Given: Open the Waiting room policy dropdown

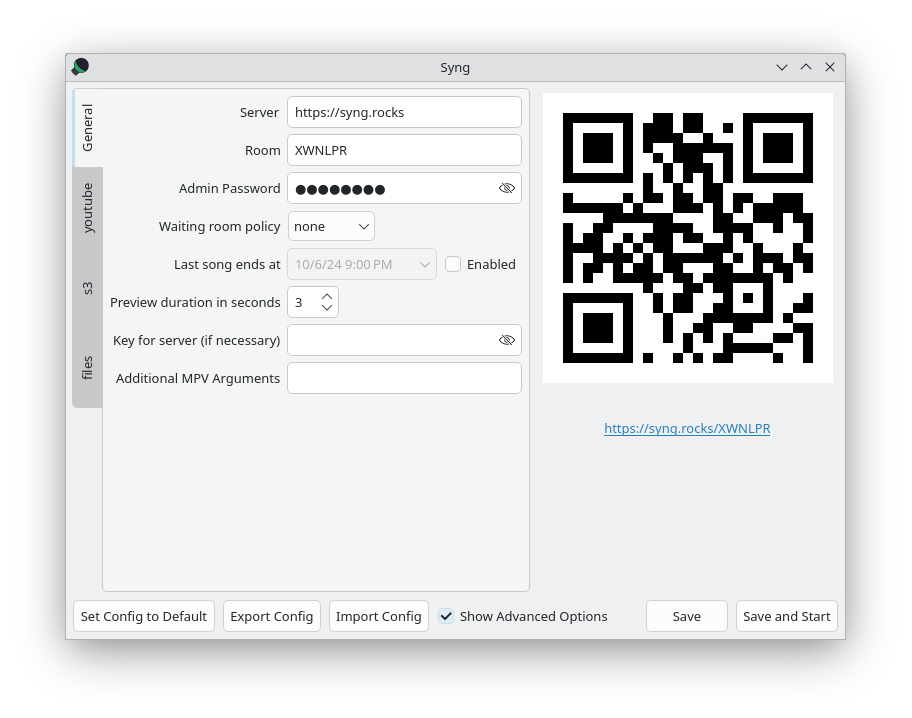Looking at the screenshot, I should click(331, 226).
